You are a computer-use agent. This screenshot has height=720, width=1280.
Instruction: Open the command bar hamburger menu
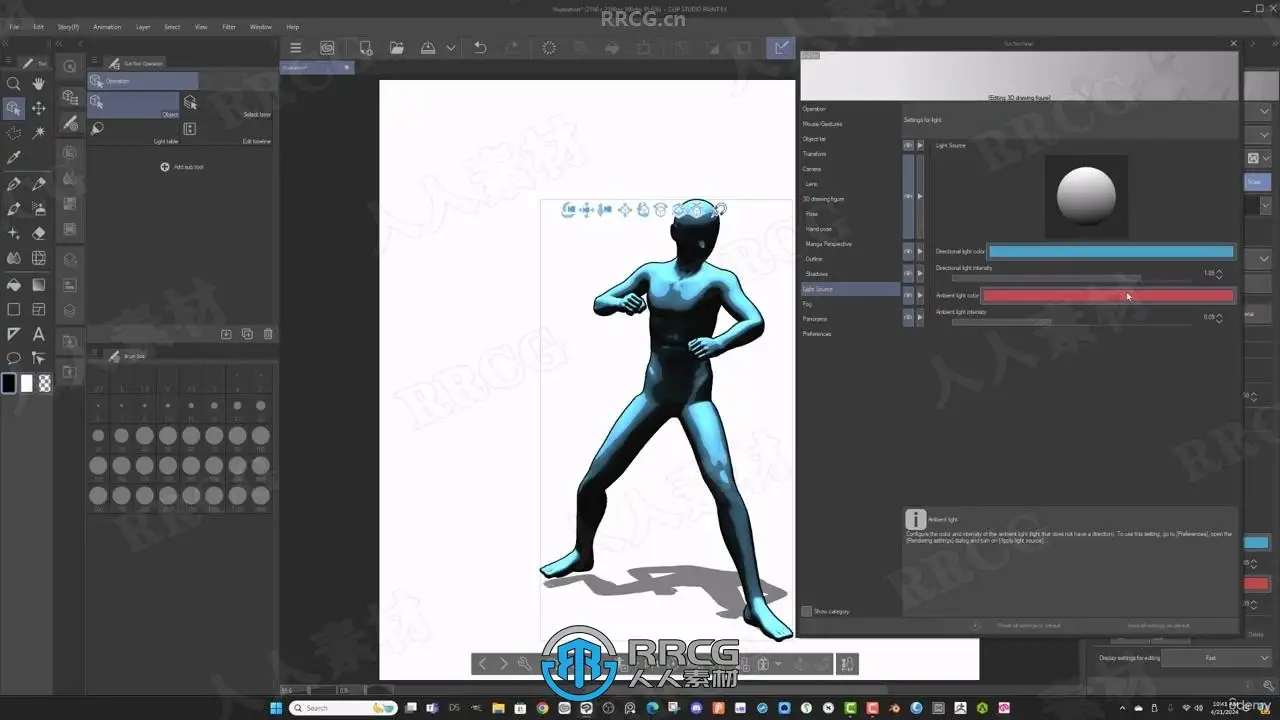coord(295,48)
